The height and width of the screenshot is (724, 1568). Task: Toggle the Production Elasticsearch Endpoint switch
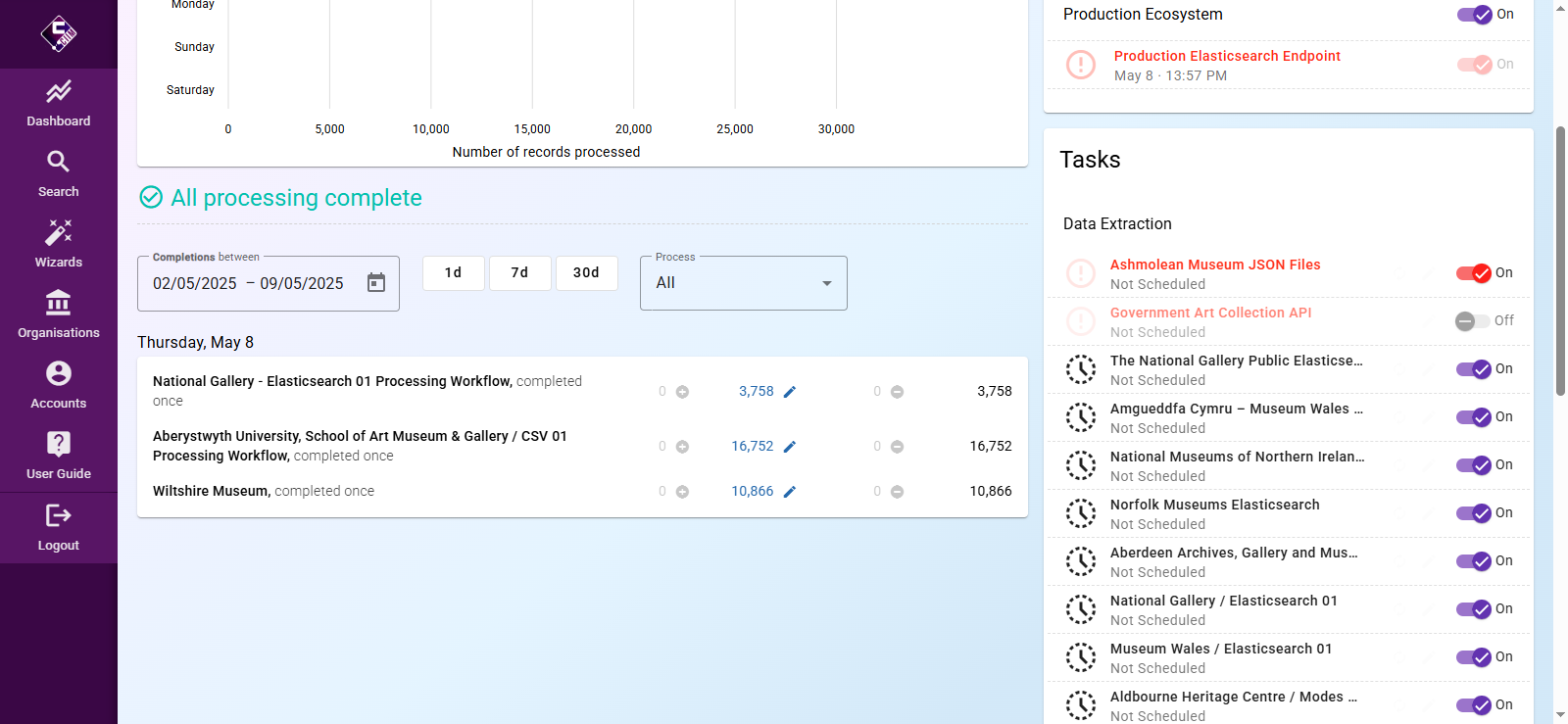tap(1475, 65)
